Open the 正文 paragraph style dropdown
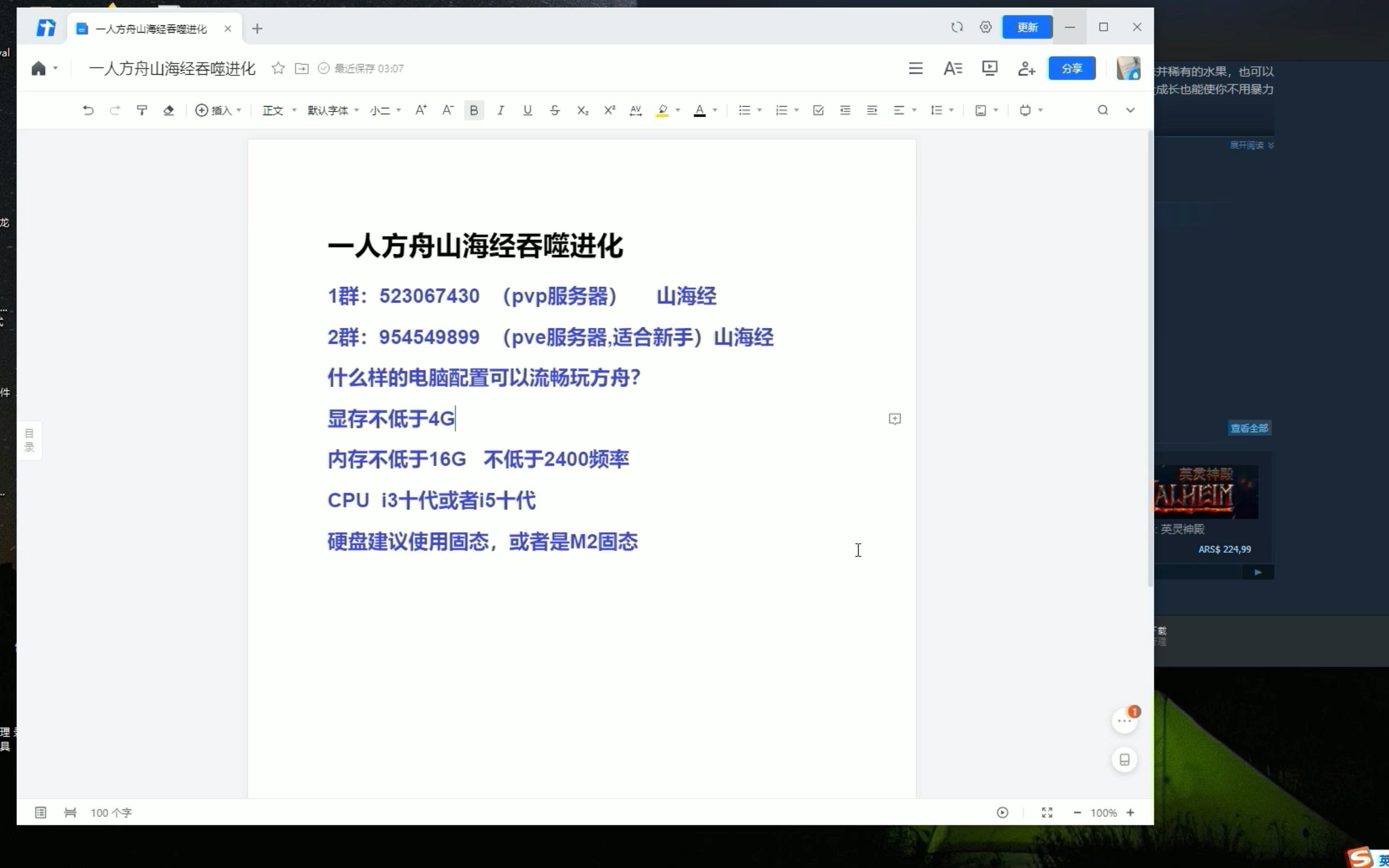The height and width of the screenshot is (868, 1389). (279, 110)
